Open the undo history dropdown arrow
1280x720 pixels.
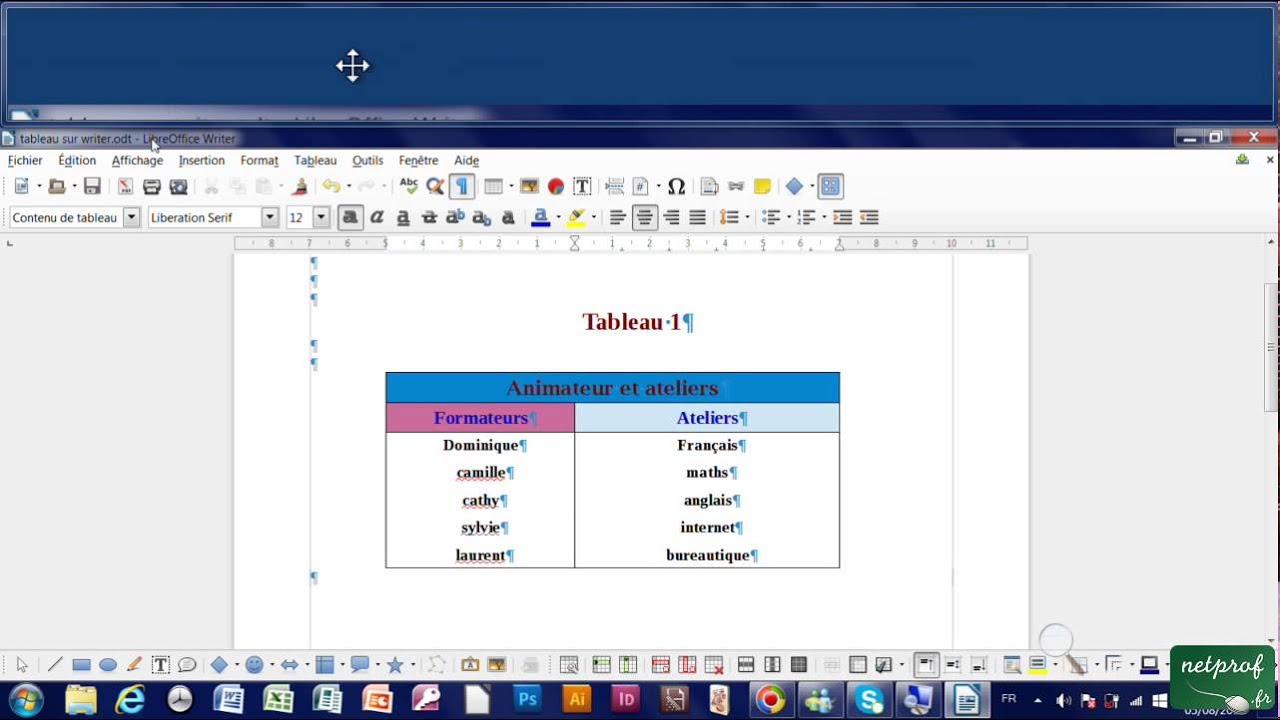[348, 186]
